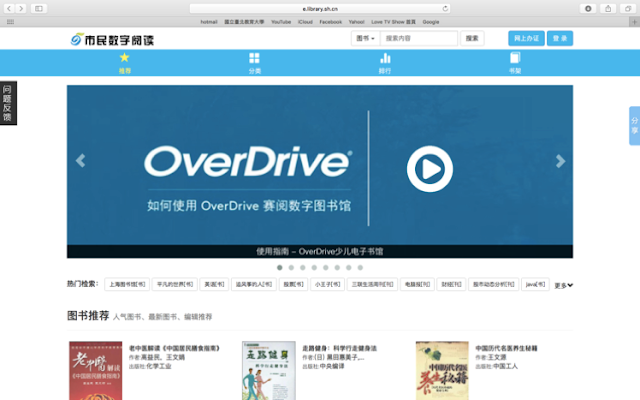Screen dimensions: 640x400
Task: Click the 搜索内容 search input field
Action: click(x=419, y=38)
